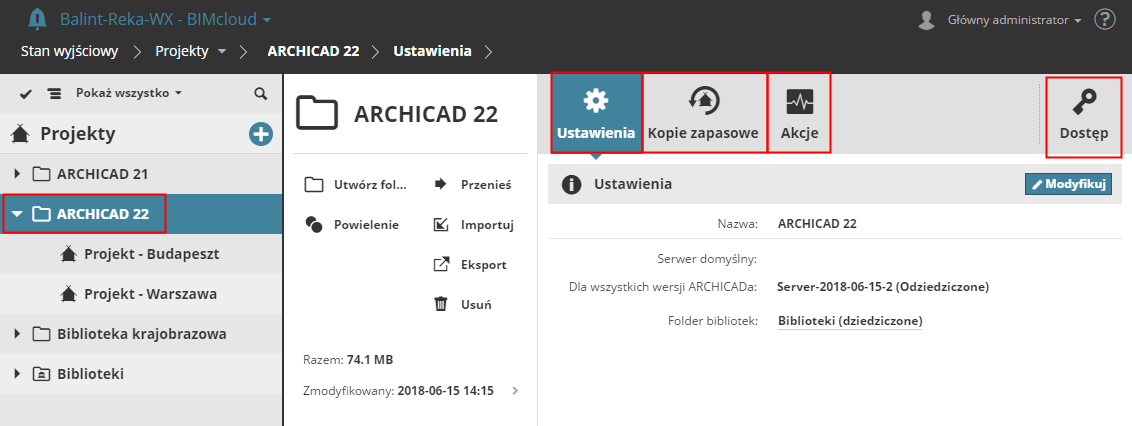Add a new project with the plus icon
Screen dimensions: 1132x426
[x=261, y=134]
